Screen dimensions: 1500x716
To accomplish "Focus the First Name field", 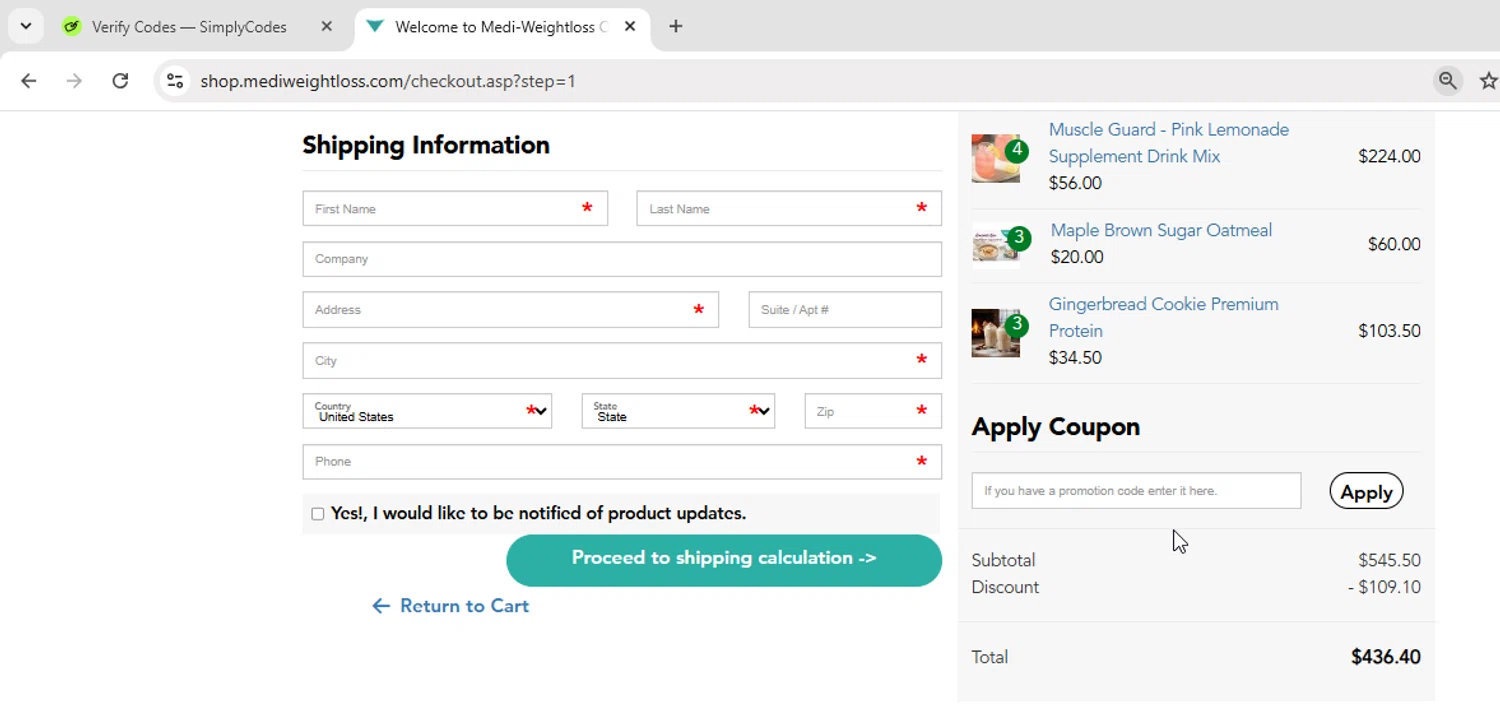I will pyautogui.click(x=455, y=208).
